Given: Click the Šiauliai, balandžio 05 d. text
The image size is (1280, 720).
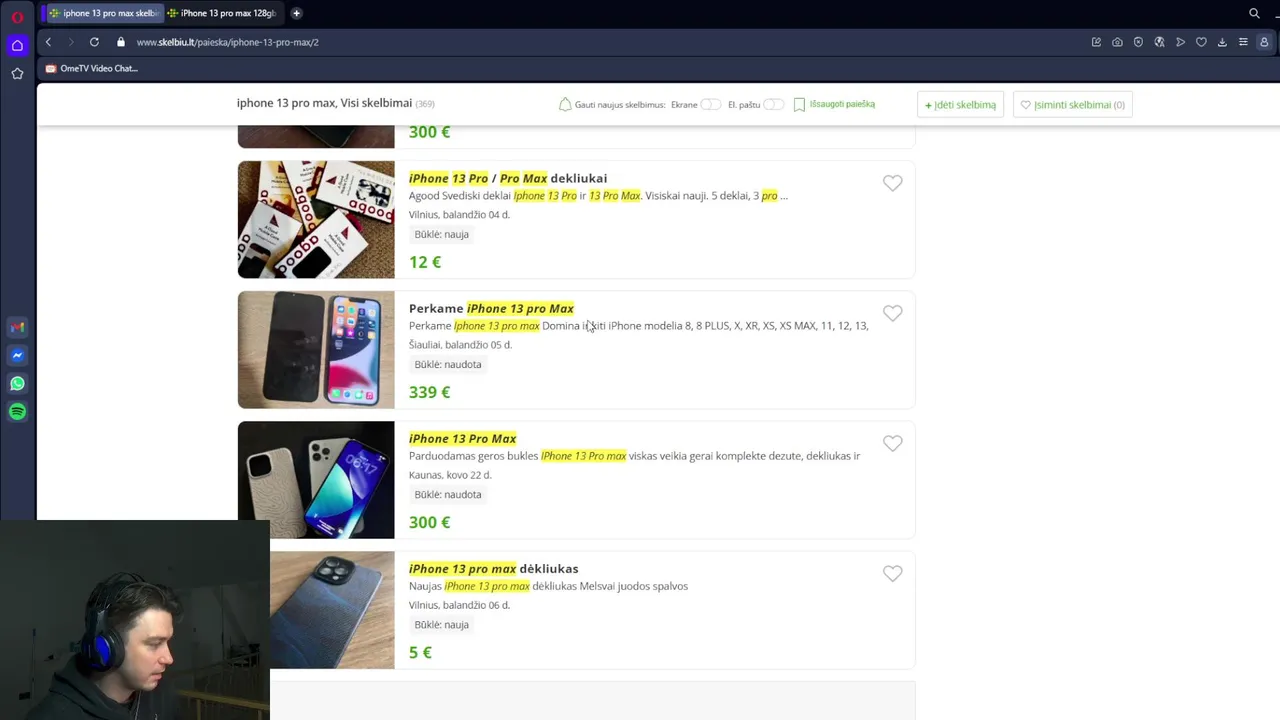Looking at the screenshot, I should point(460,345).
